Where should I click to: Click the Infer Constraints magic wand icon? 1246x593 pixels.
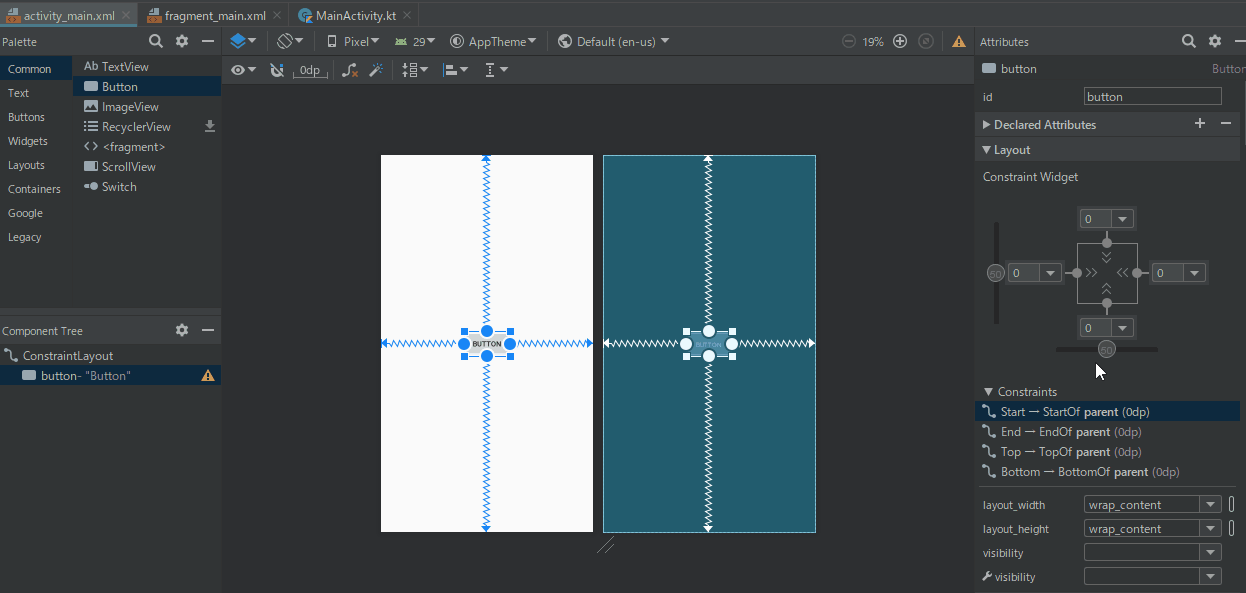378,70
